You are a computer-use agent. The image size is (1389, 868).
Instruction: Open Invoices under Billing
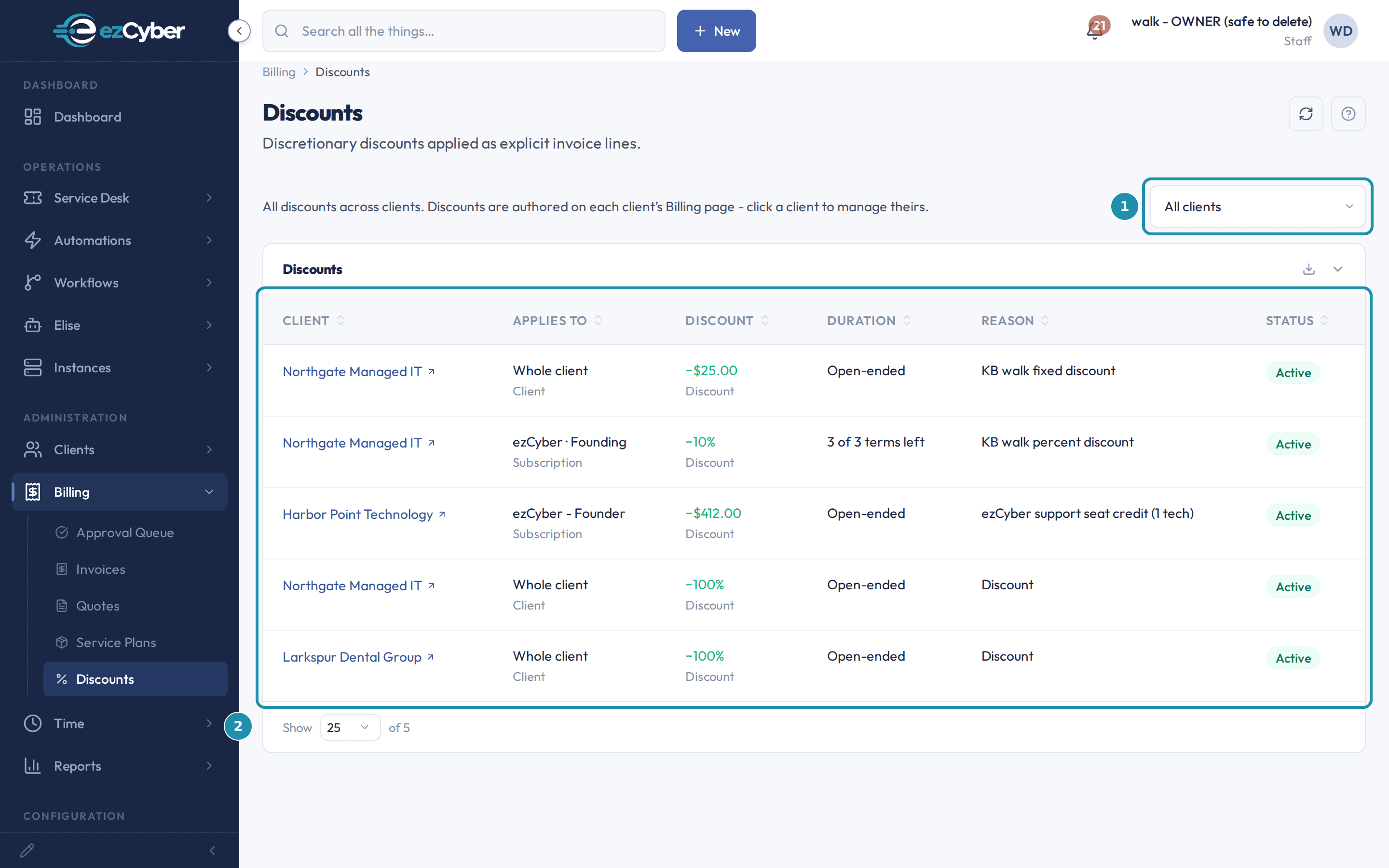[x=136, y=570]
